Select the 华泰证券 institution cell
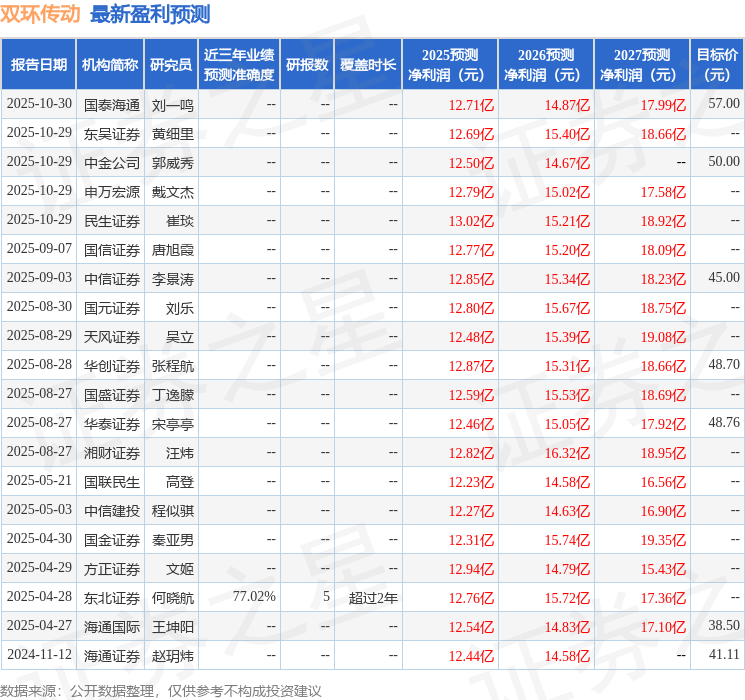 112,424
